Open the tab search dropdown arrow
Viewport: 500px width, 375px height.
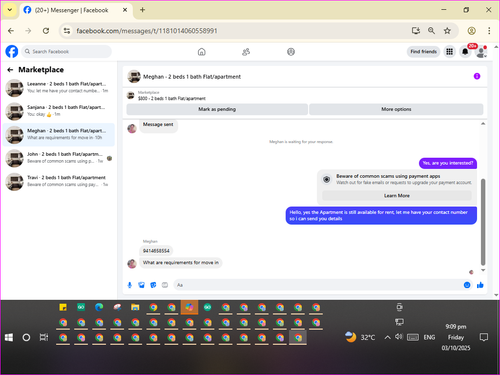(10, 10)
